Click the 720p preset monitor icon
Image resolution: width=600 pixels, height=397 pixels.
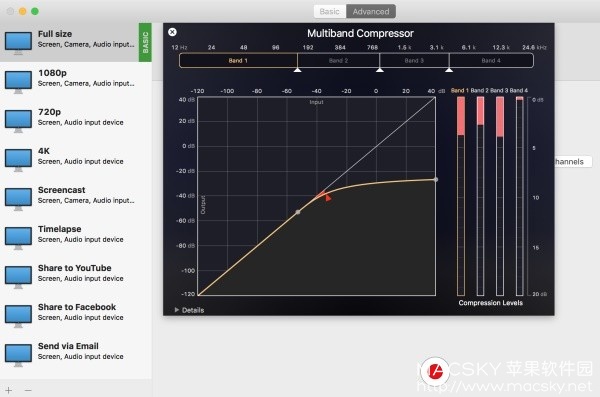click(18, 121)
